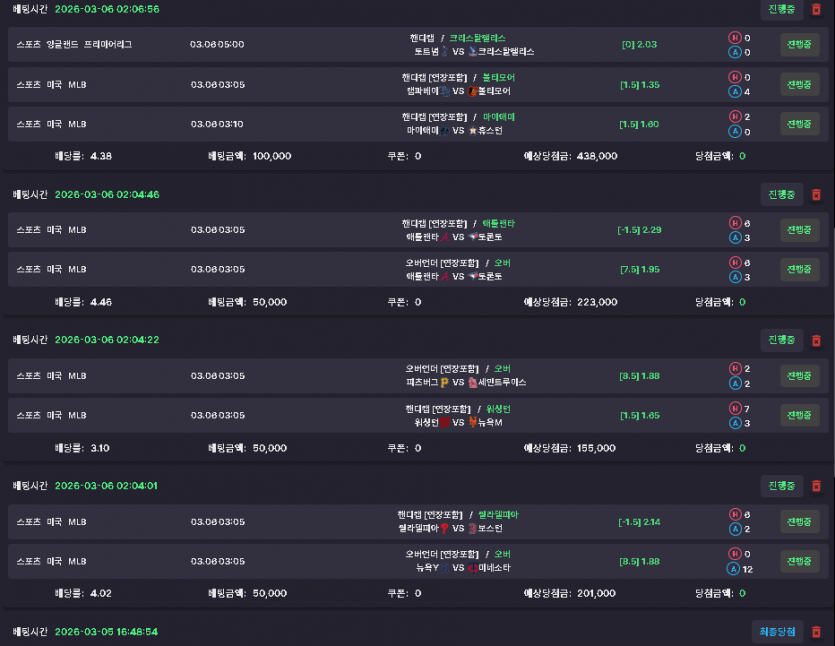Click the 미네소타 team logo
Viewport: 835px width, 646px height.
(473, 567)
